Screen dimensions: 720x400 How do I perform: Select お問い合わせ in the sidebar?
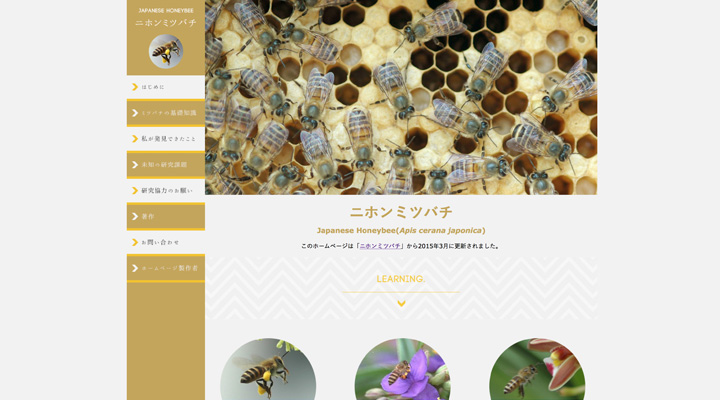(x=160, y=242)
